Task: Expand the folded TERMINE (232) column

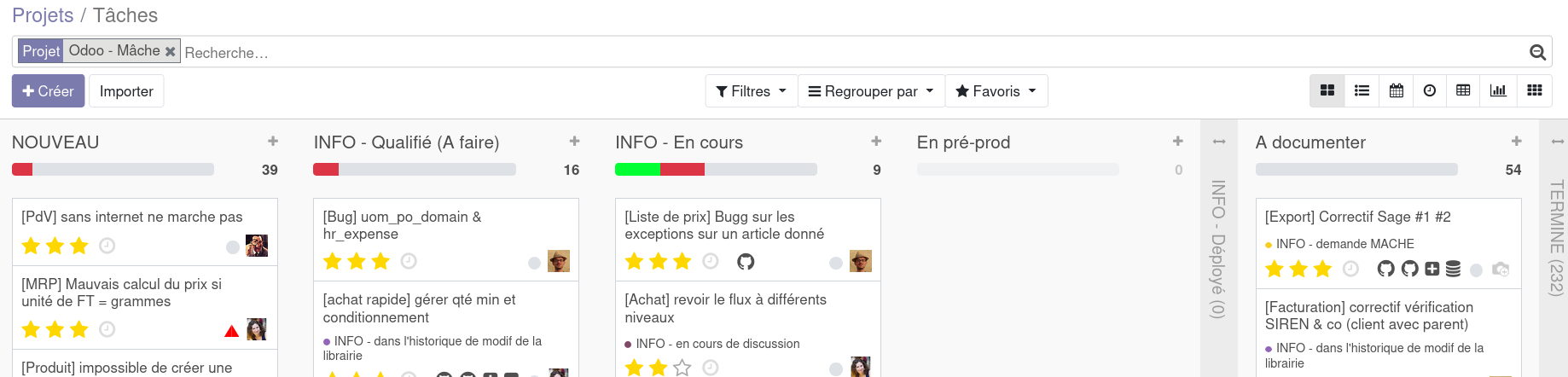Action: (1557, 239)
